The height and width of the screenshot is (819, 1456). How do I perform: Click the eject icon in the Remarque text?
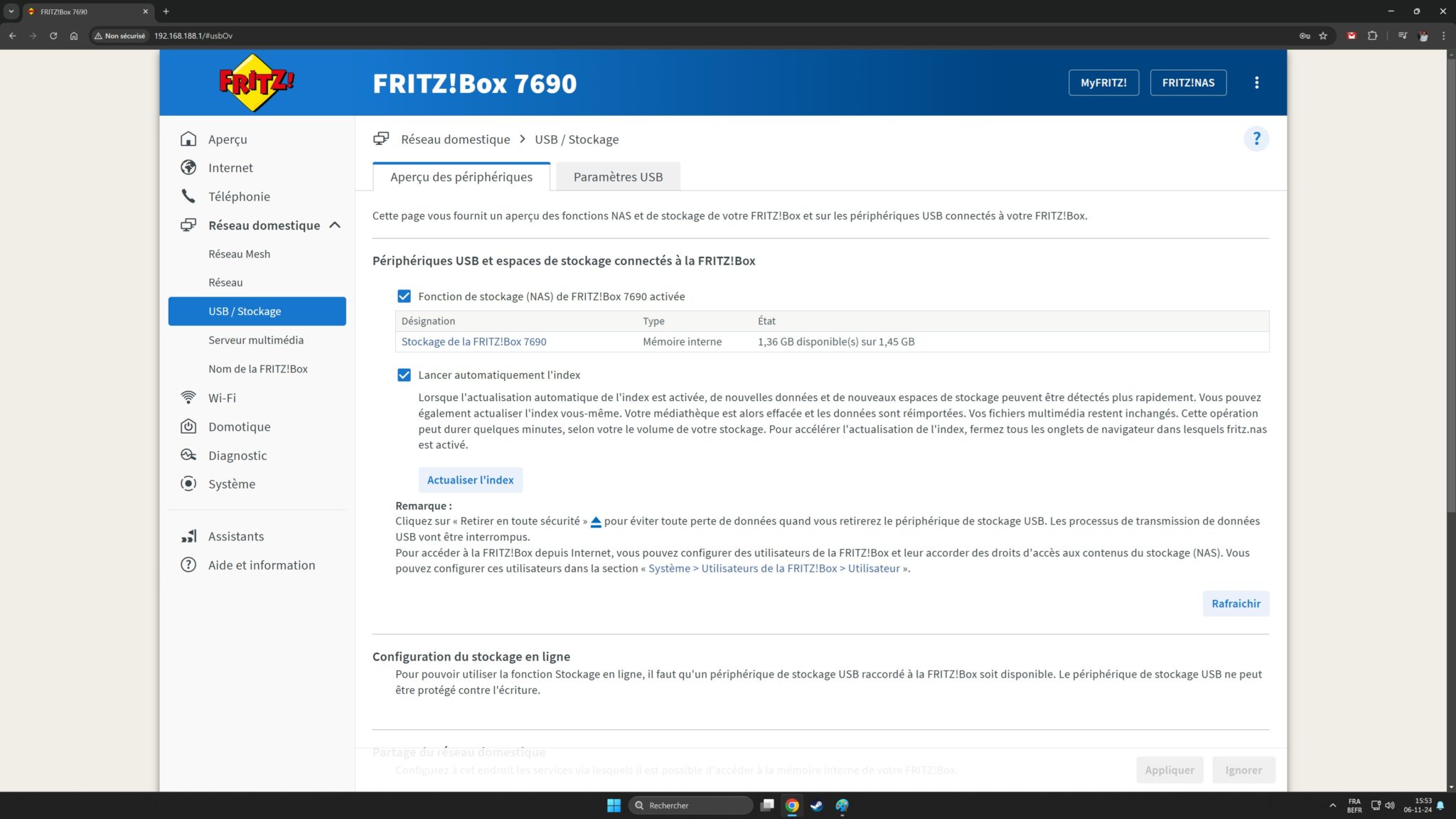pyautogui.click(x=596, y=522)
